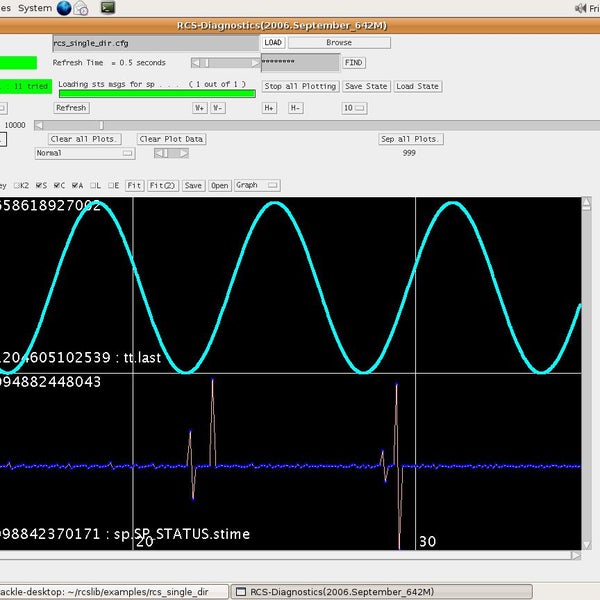Uncheck the S checkbox
The width and height of the screenshot is (600, 600).
(40, 185)
